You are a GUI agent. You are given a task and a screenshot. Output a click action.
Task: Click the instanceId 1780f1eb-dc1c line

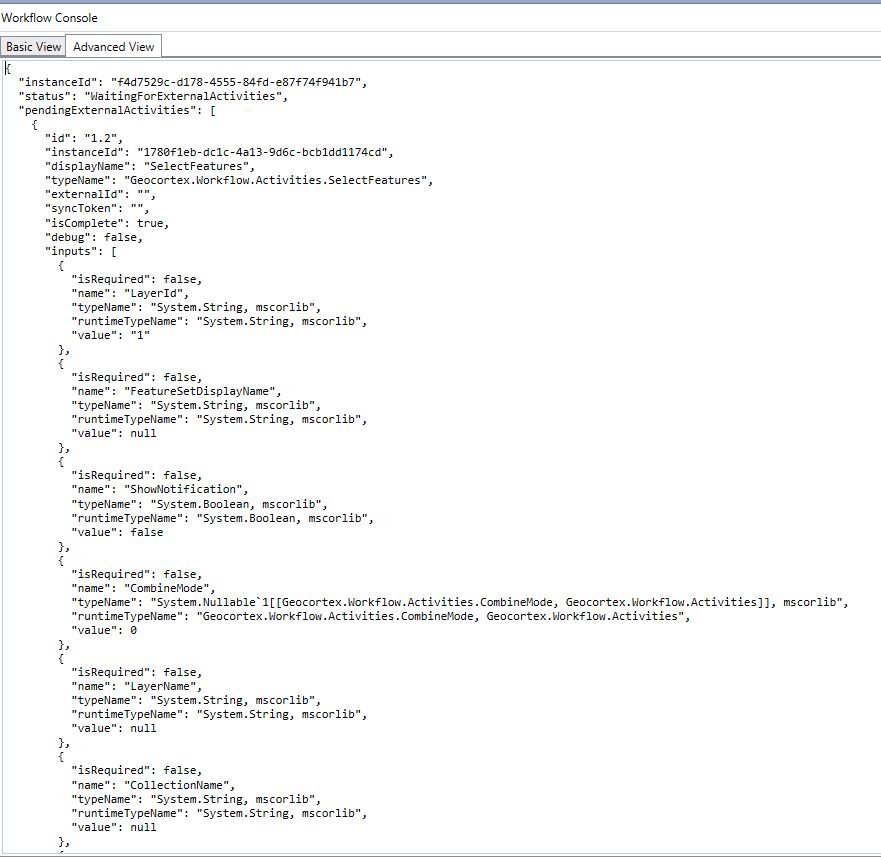click(219, 152)
